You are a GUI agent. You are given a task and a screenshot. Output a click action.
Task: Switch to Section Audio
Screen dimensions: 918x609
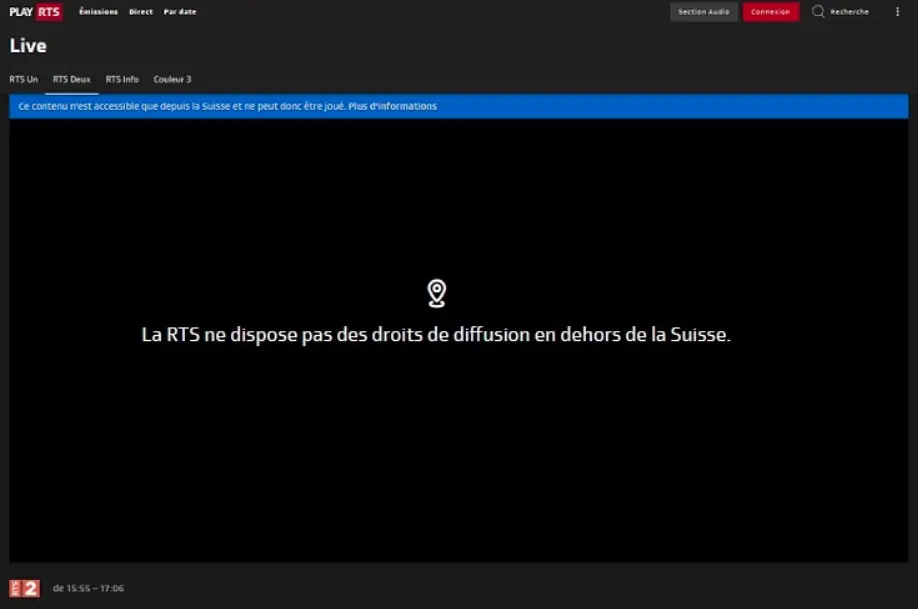704,12
